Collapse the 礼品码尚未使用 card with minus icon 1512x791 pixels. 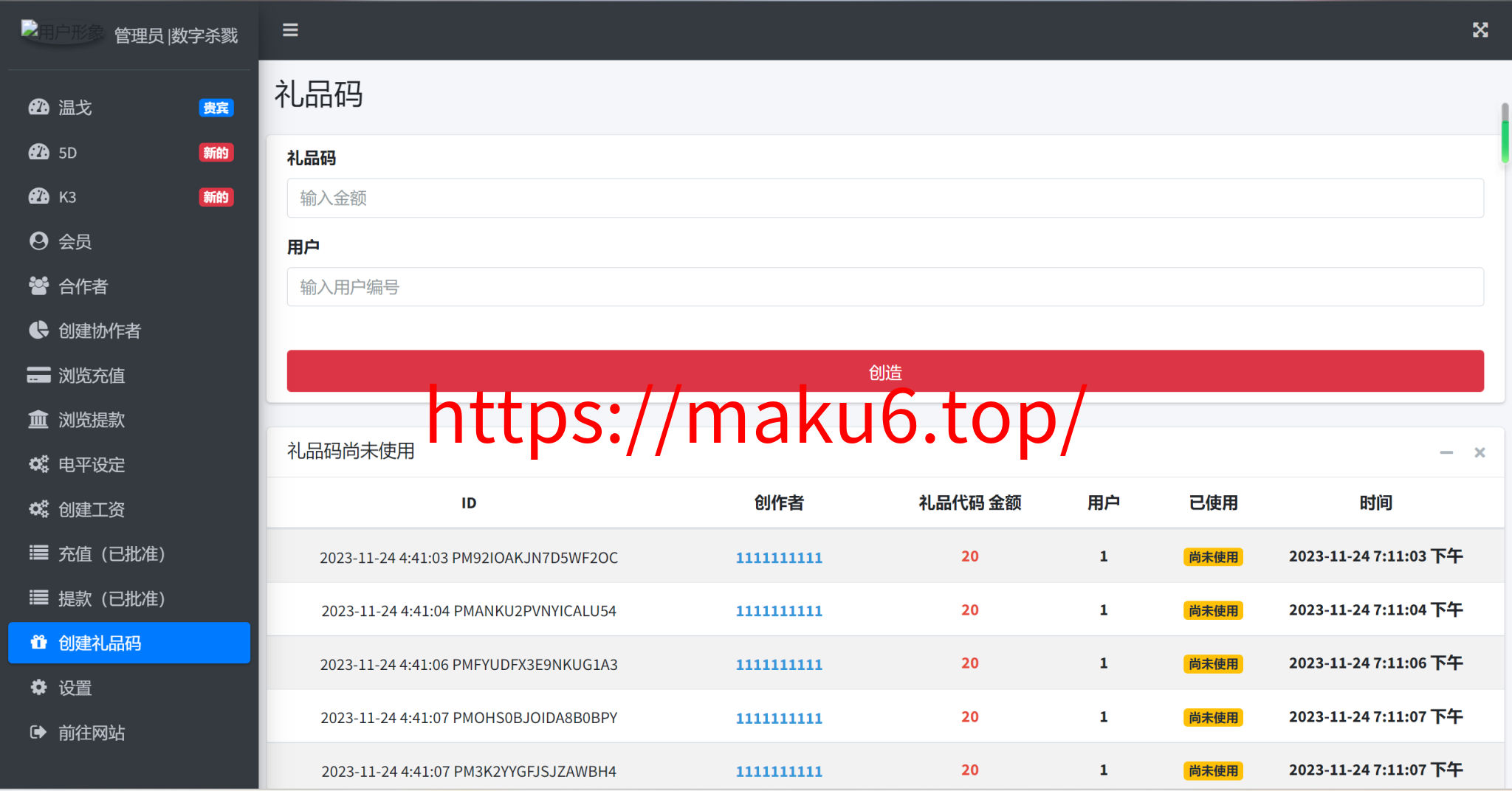1446,452
